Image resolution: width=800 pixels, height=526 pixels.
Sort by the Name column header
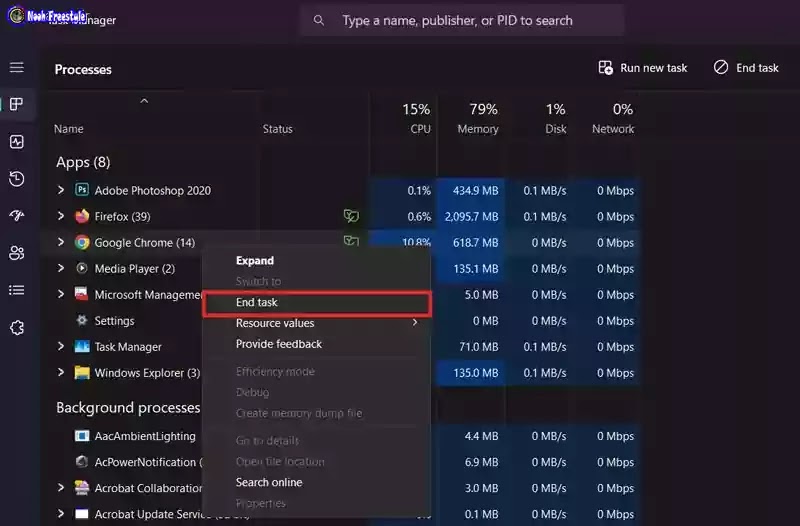pyautogui.click(x=69, y=129)
